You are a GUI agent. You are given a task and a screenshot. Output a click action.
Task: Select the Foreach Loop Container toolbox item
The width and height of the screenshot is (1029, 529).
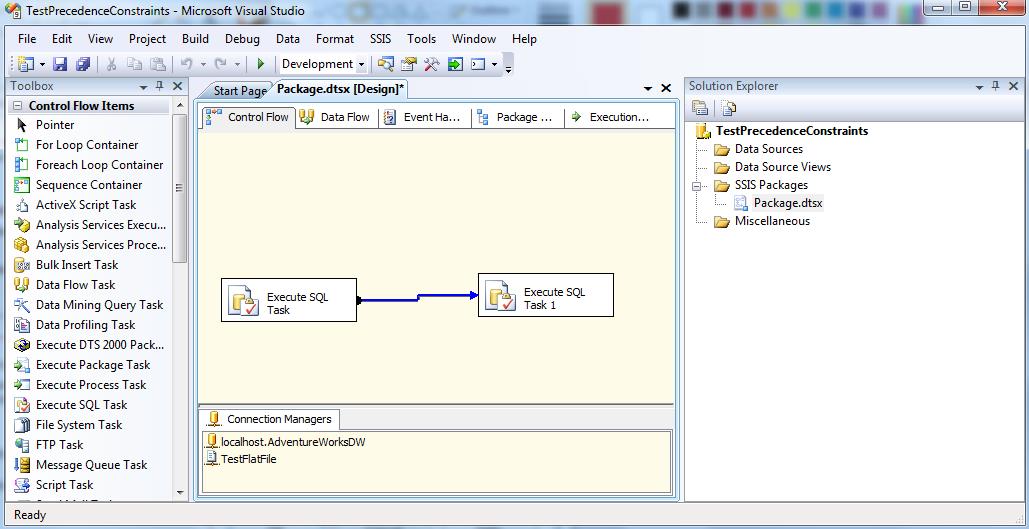tap(99, 165)
